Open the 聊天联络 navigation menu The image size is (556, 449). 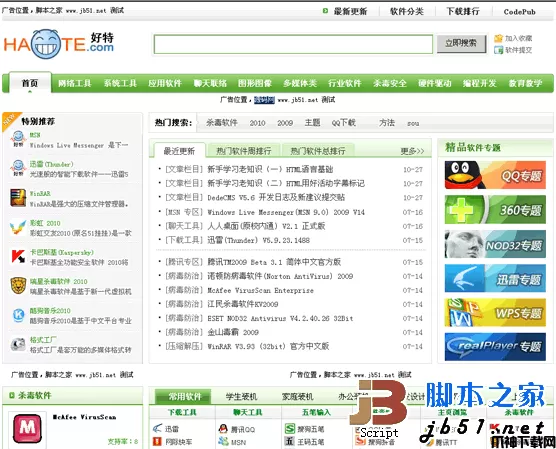210,83
